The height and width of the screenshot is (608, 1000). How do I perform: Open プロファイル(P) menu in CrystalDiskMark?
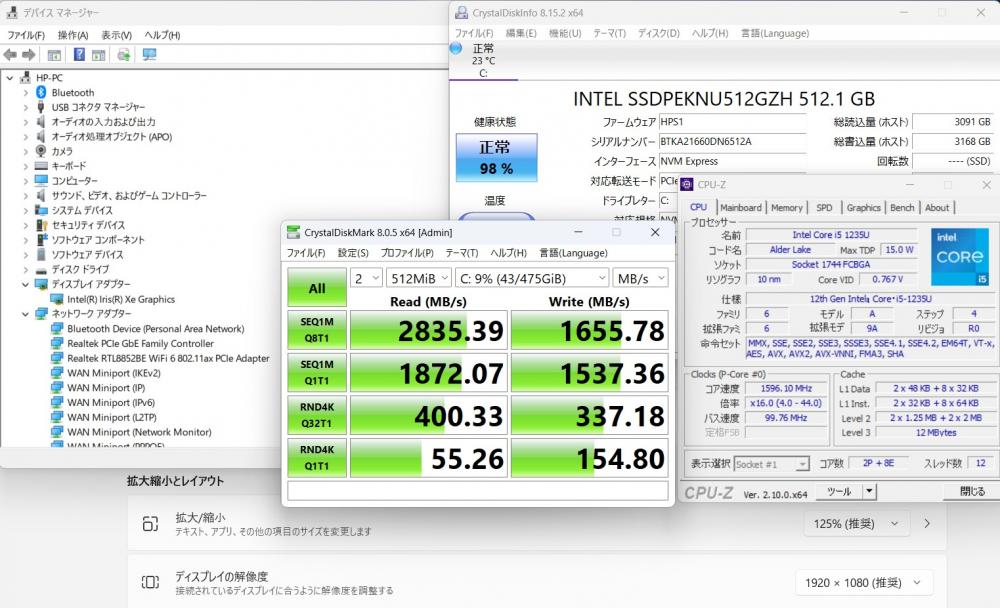(x=407, y=253)
